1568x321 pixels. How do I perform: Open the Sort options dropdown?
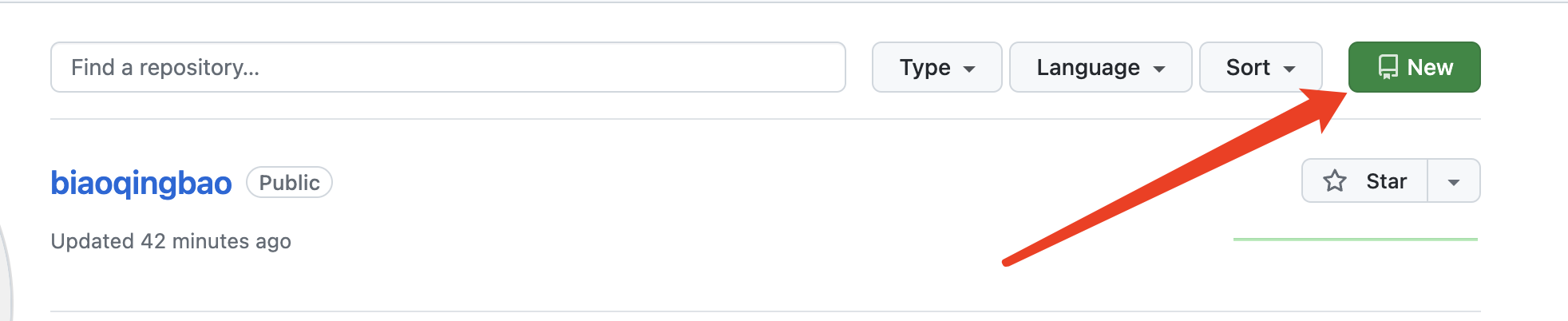1260,68
